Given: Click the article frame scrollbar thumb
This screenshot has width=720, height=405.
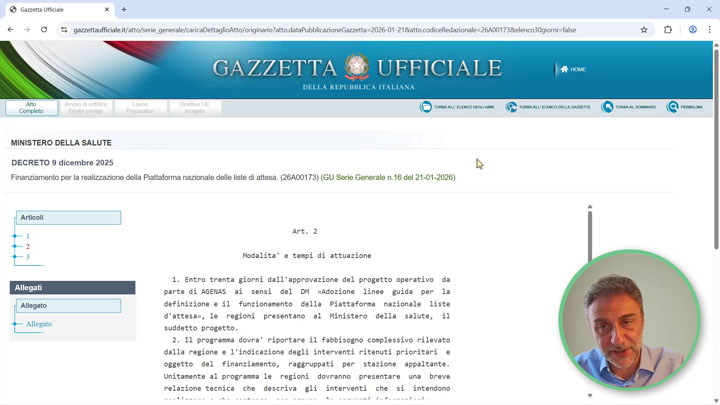Looking at the screenshot, I should click(590, 236).
